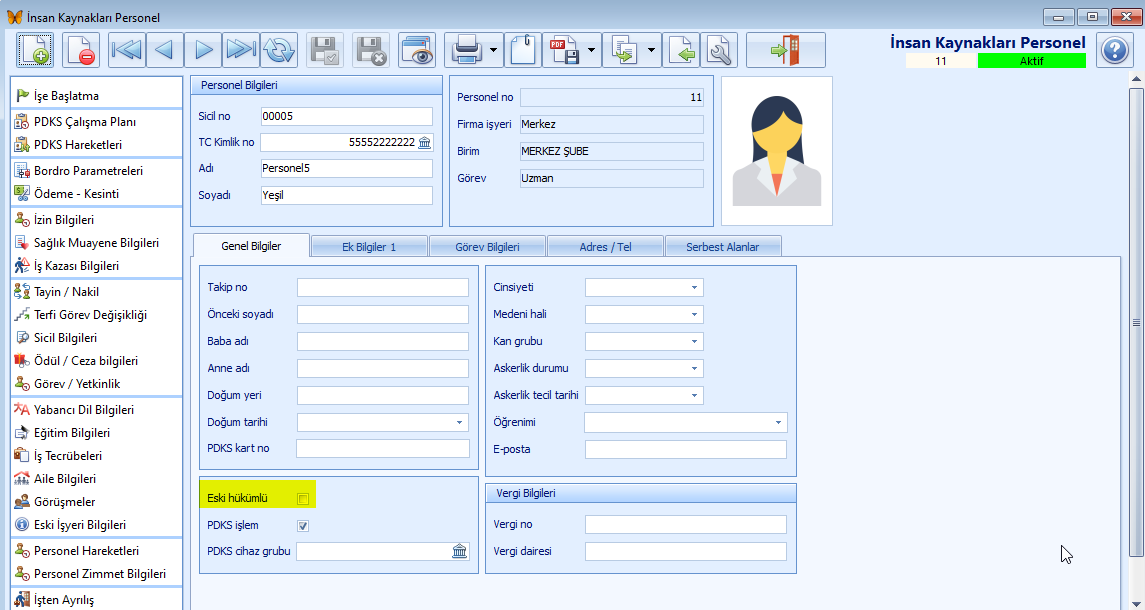Image resolution: width=1145 pixels, height=610 pixels.
Task: Click the refresh arrows icon in toolbar
Action: pyautogui.click(x=278, y=50)
